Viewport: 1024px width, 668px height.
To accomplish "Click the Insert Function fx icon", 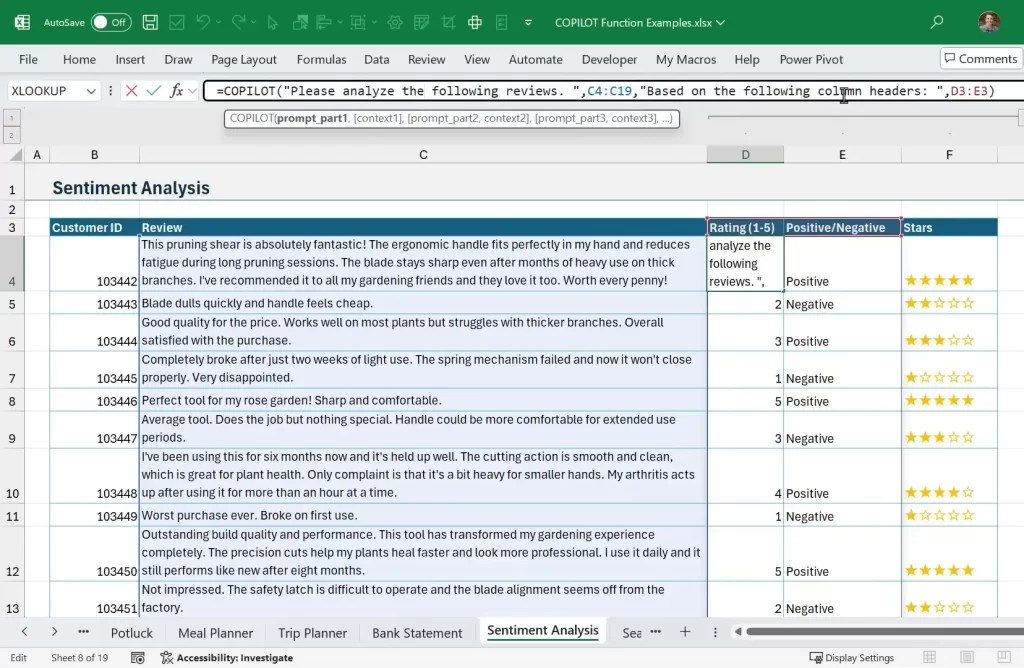I will 176,91.
